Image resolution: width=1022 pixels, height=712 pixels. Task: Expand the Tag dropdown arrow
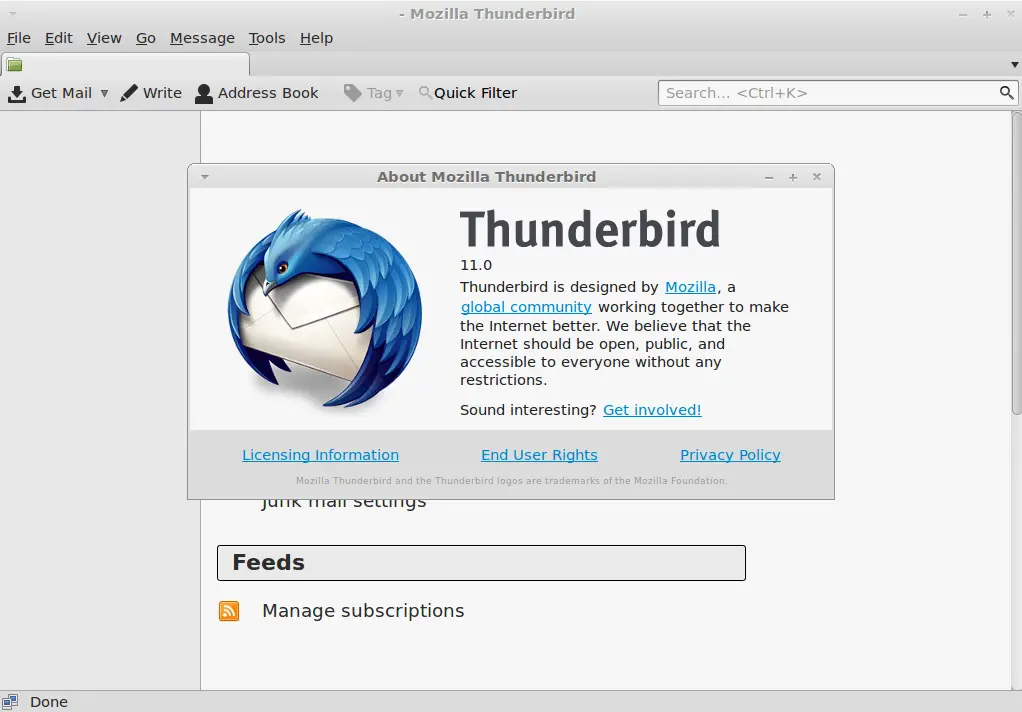[400, 93]
